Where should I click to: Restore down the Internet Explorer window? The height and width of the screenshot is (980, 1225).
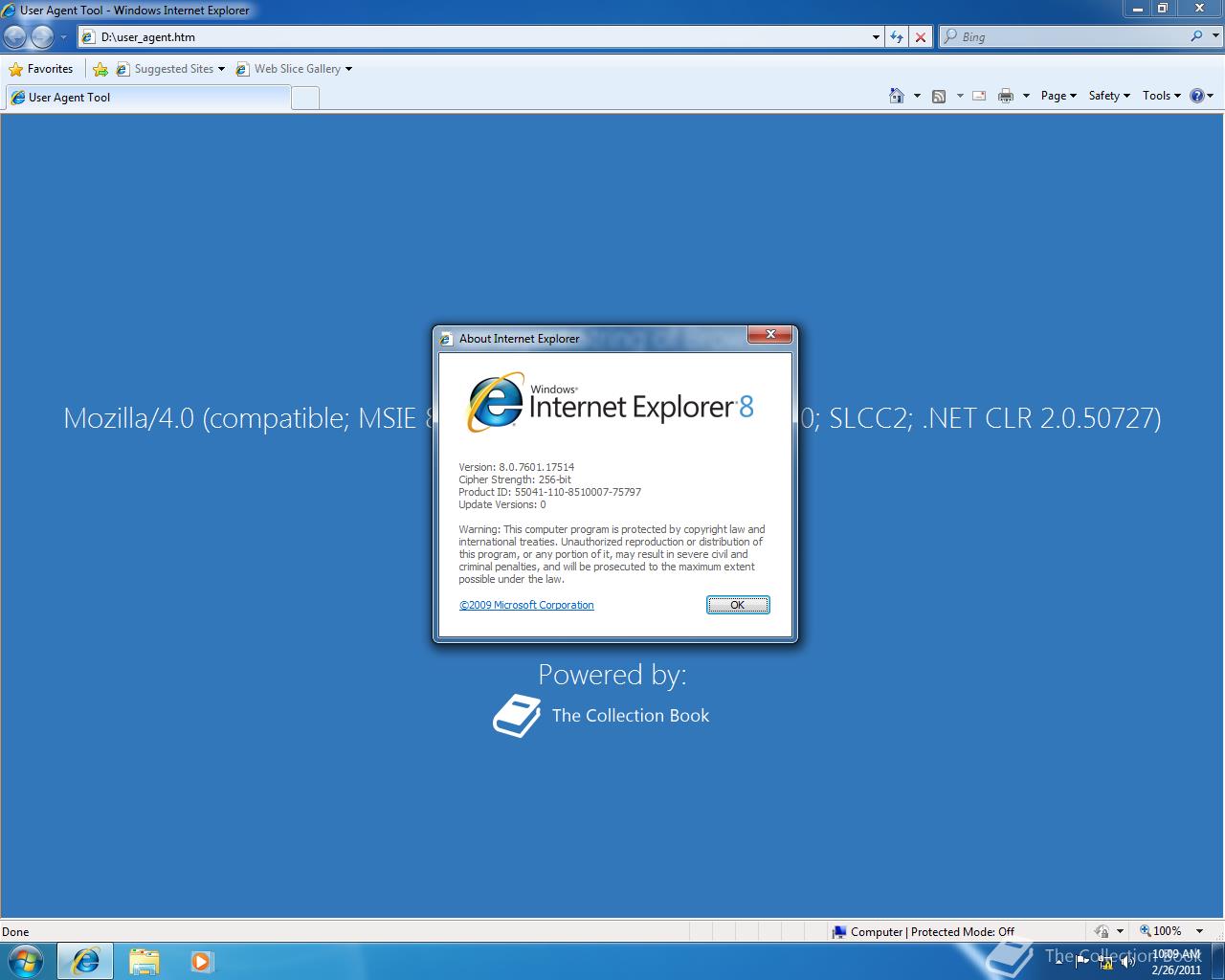pos(1163,9)
